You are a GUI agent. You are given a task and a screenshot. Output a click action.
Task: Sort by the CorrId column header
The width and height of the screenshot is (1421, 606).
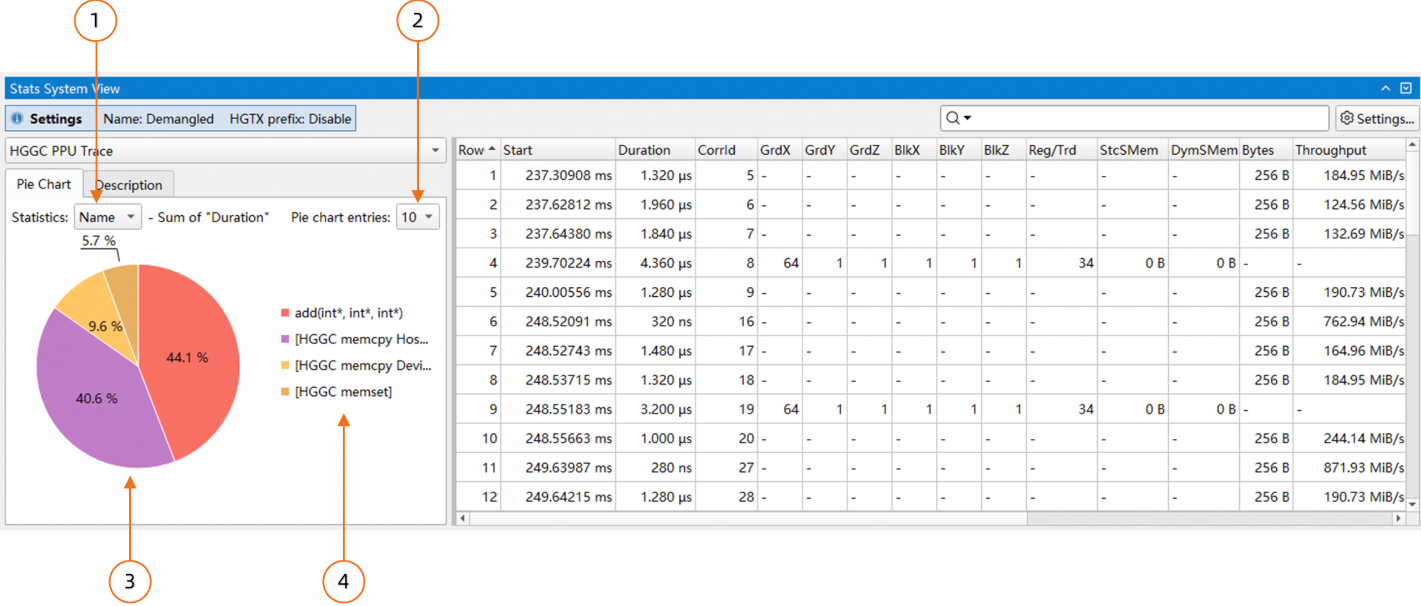(x=726, y=150)
